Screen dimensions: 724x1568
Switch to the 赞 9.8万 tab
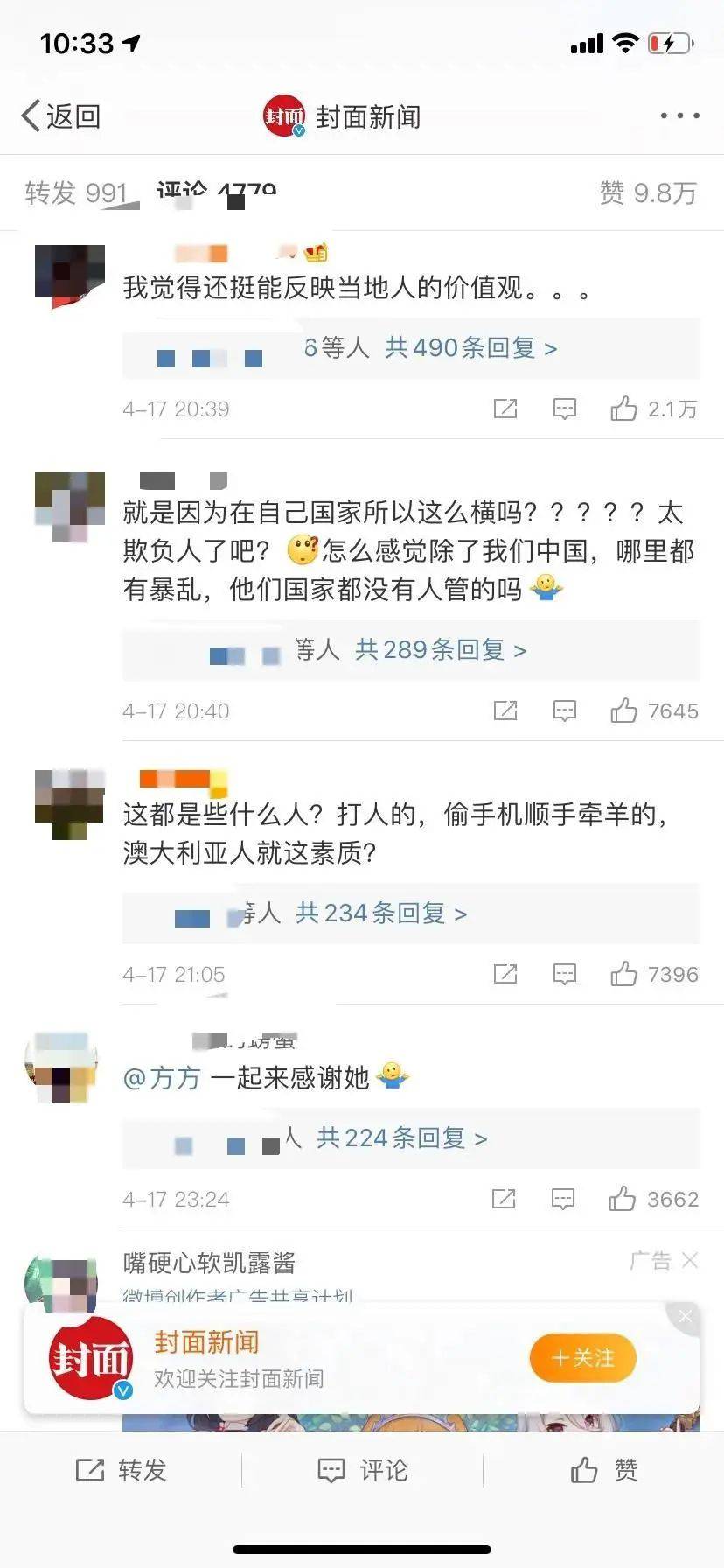pos(648,192)
